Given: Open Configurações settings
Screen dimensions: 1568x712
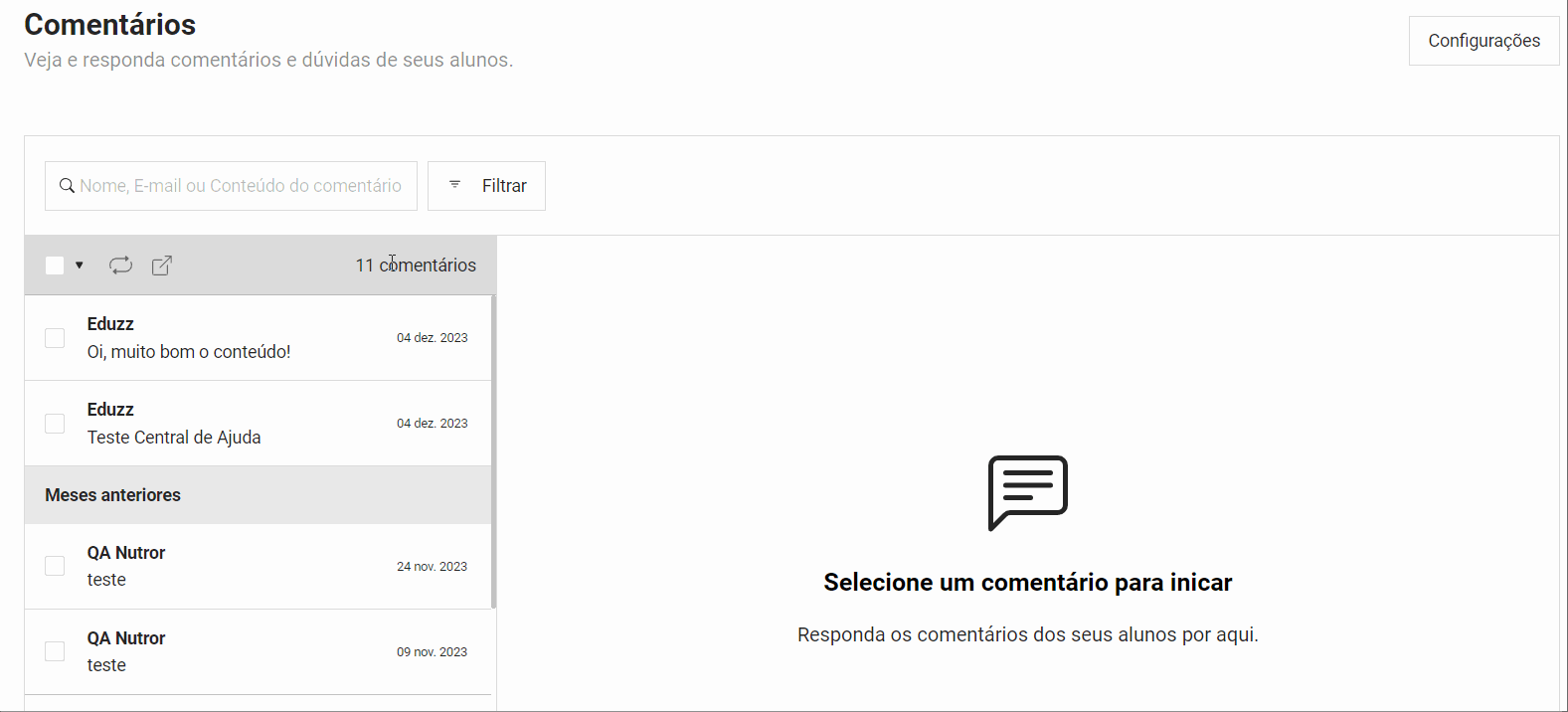Looking at the screenshot, I should [1483, 41].
